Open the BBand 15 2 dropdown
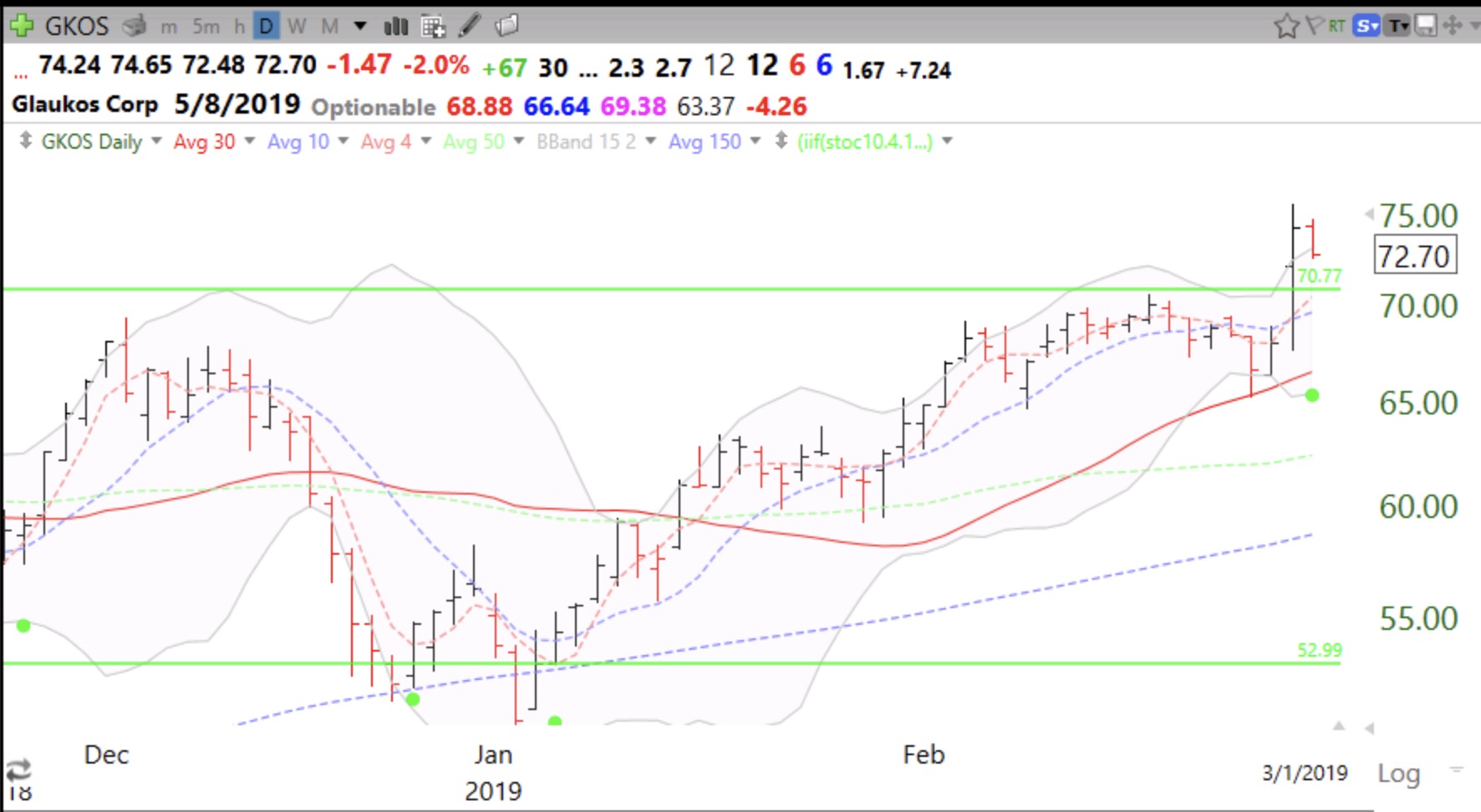The width and height of the screenshot is (1481, 812). [650, 141]
